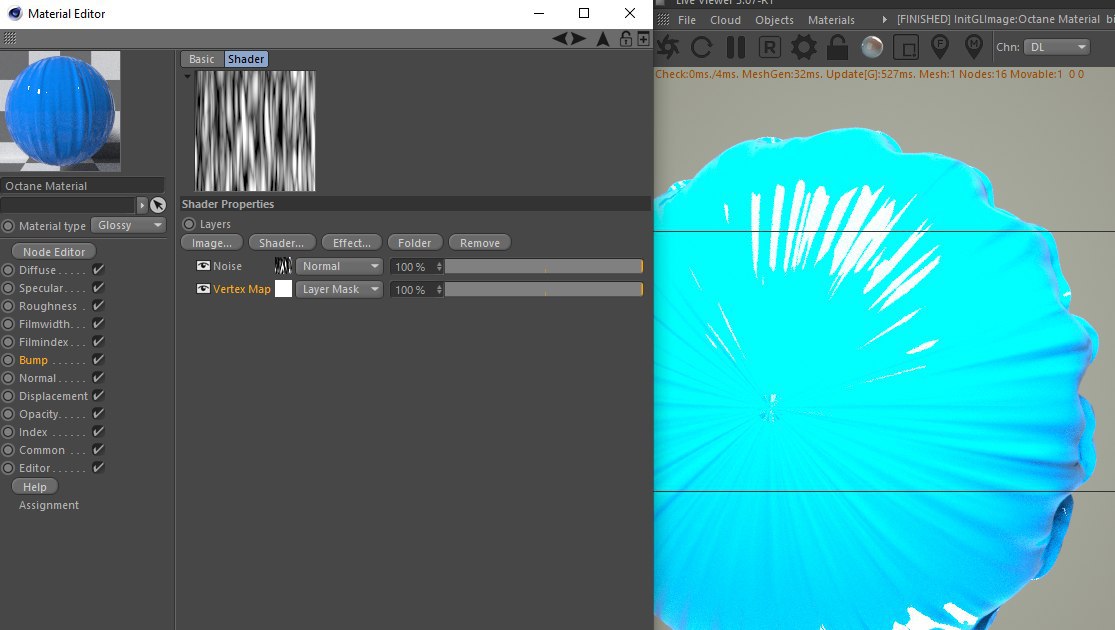Click the film region square icon
Image resolution: width=1115 pixels, height=630 pixels.
(x=905, y=48)
